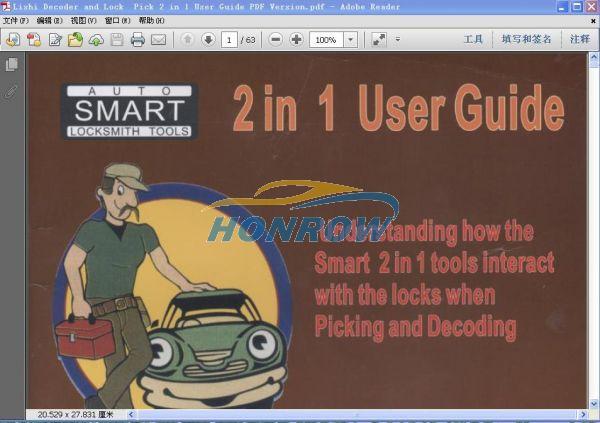
Task: Click the floppy disk save icon
Action: tap(117, 40)
